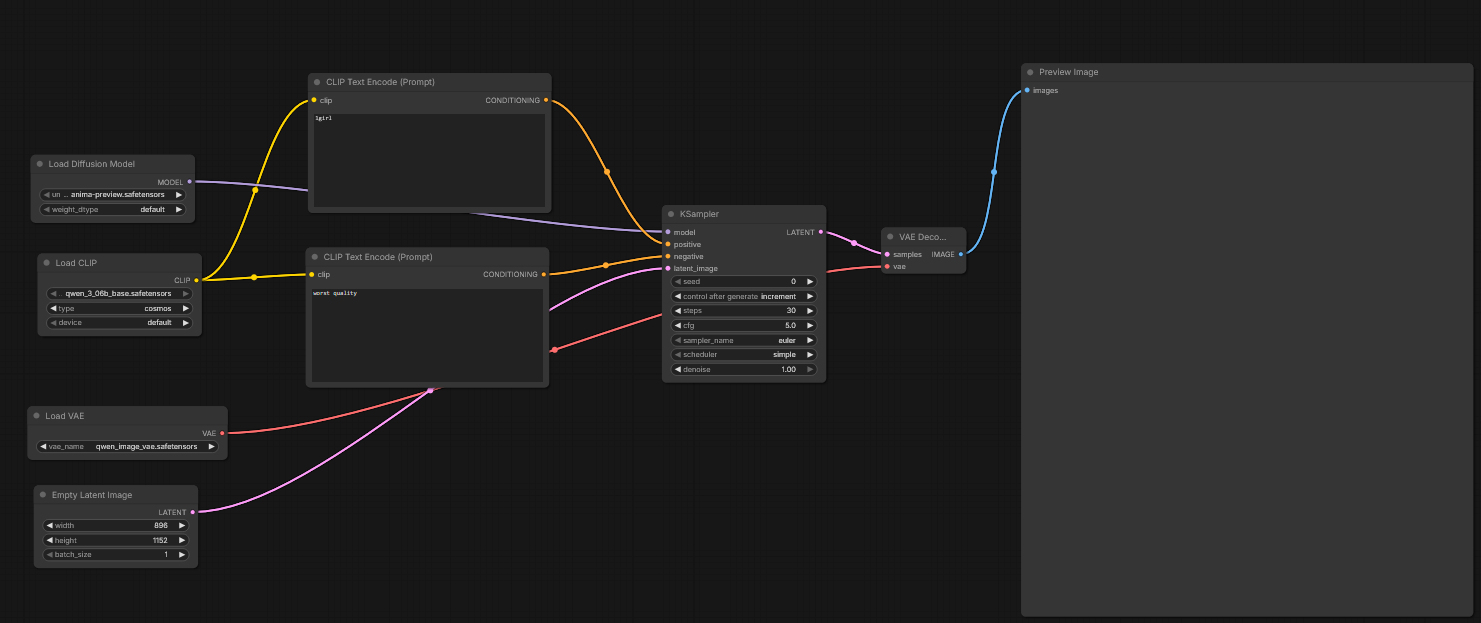The width and height of the screenshot is (1481, 623).
Task: Collapse the Load VAE node using its title dot
Action: [x=37, y=416]
